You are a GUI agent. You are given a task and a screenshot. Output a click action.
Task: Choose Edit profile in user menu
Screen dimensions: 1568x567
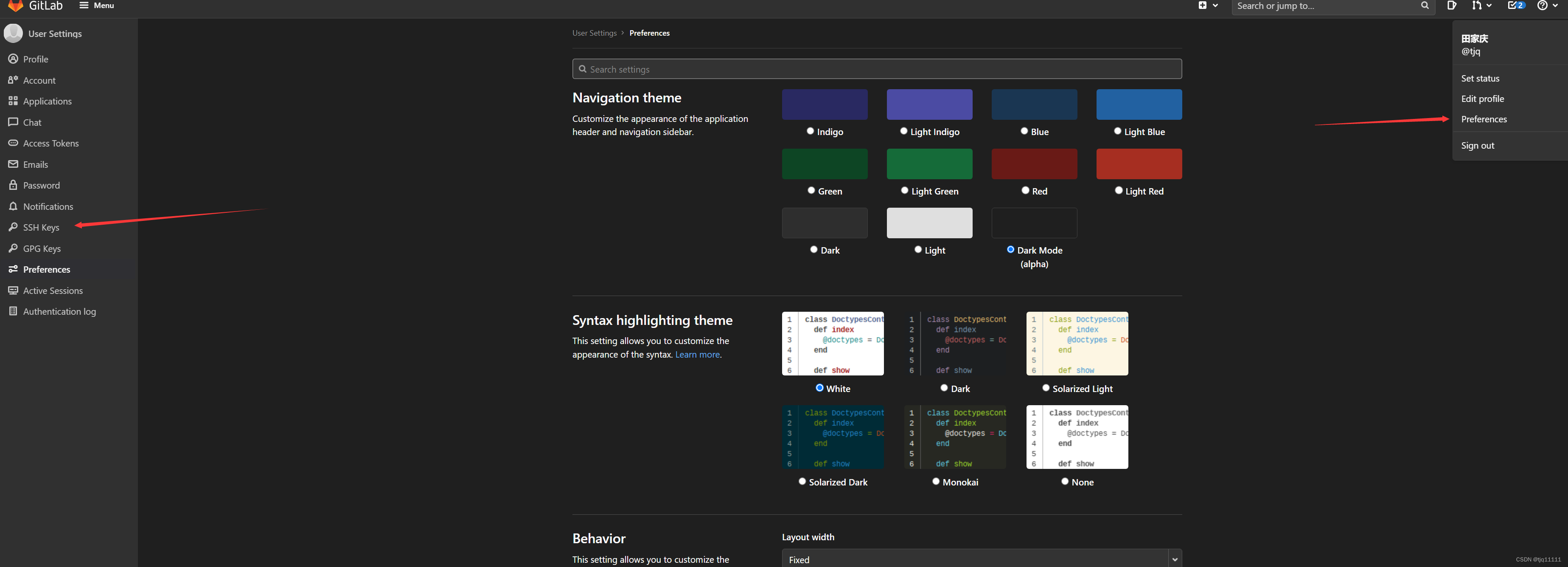[x=1482, y=99]
